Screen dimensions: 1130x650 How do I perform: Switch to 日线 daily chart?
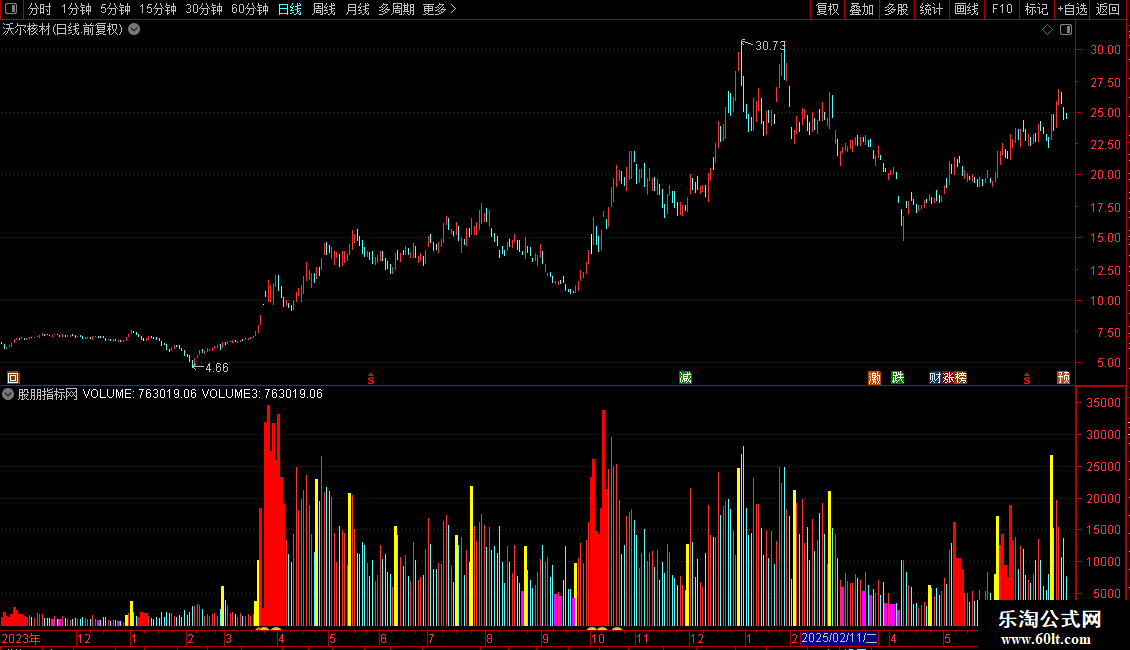click(290, 9)
